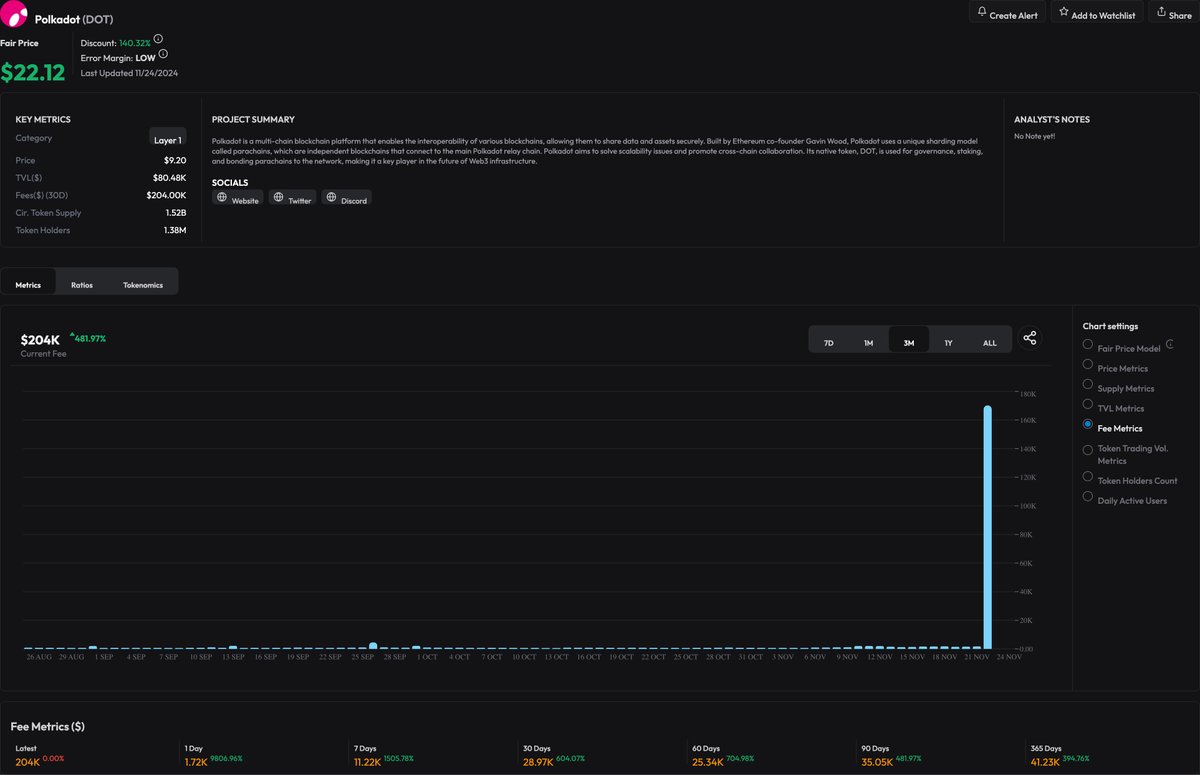Click the Create Alert button
The height and width of the screenshot is (775, 1200).
pyautogui.click(x=1006, y=12)
